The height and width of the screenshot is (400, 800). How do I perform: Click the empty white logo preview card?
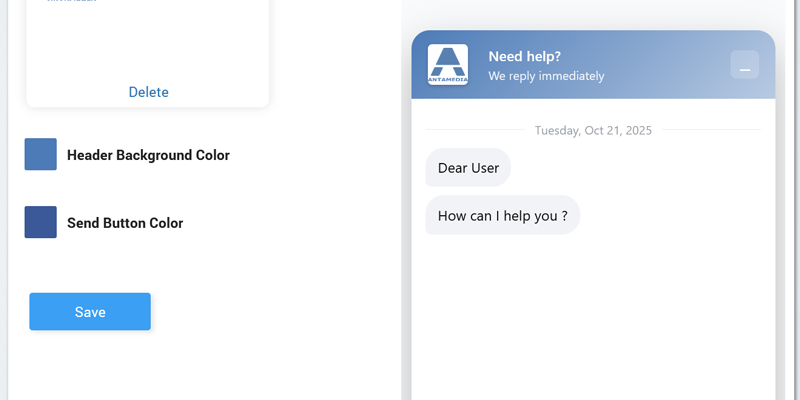[x=148, y=45]
